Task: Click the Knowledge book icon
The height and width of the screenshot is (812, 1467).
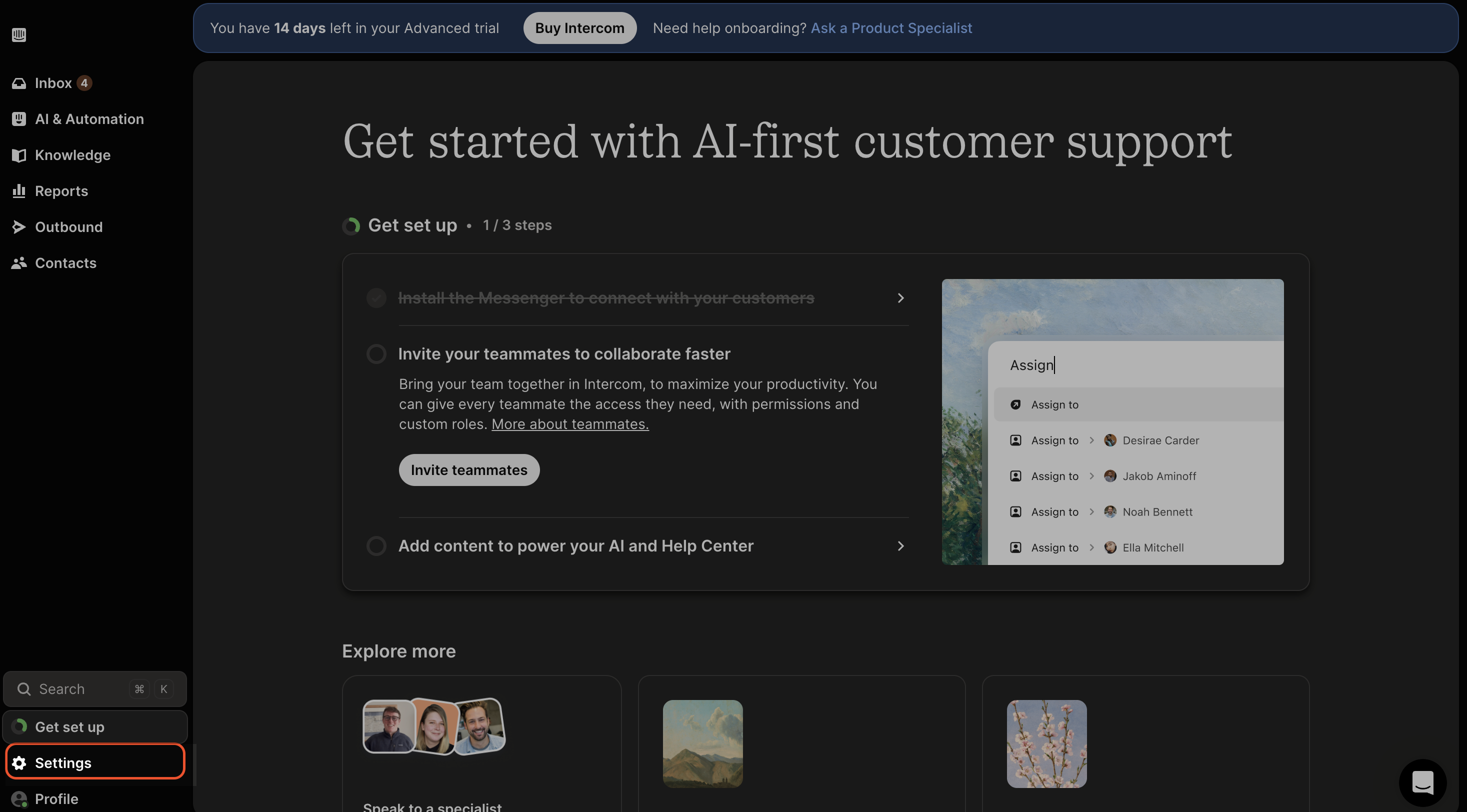Action: click(x=19, y=155)
